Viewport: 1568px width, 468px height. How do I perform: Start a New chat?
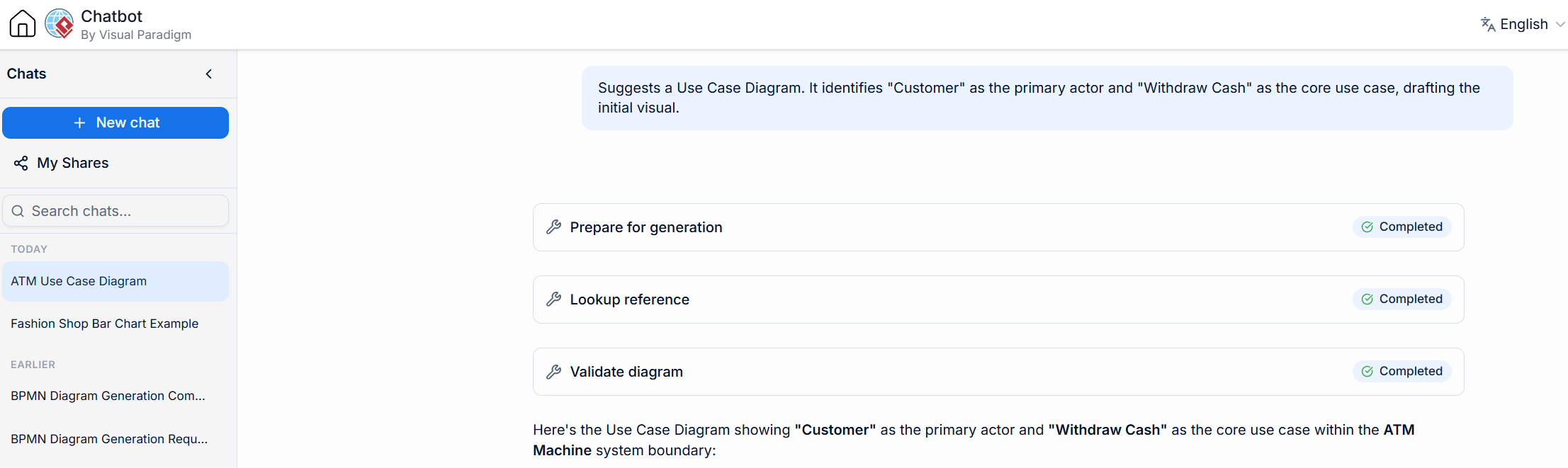(x=115, y=122)
